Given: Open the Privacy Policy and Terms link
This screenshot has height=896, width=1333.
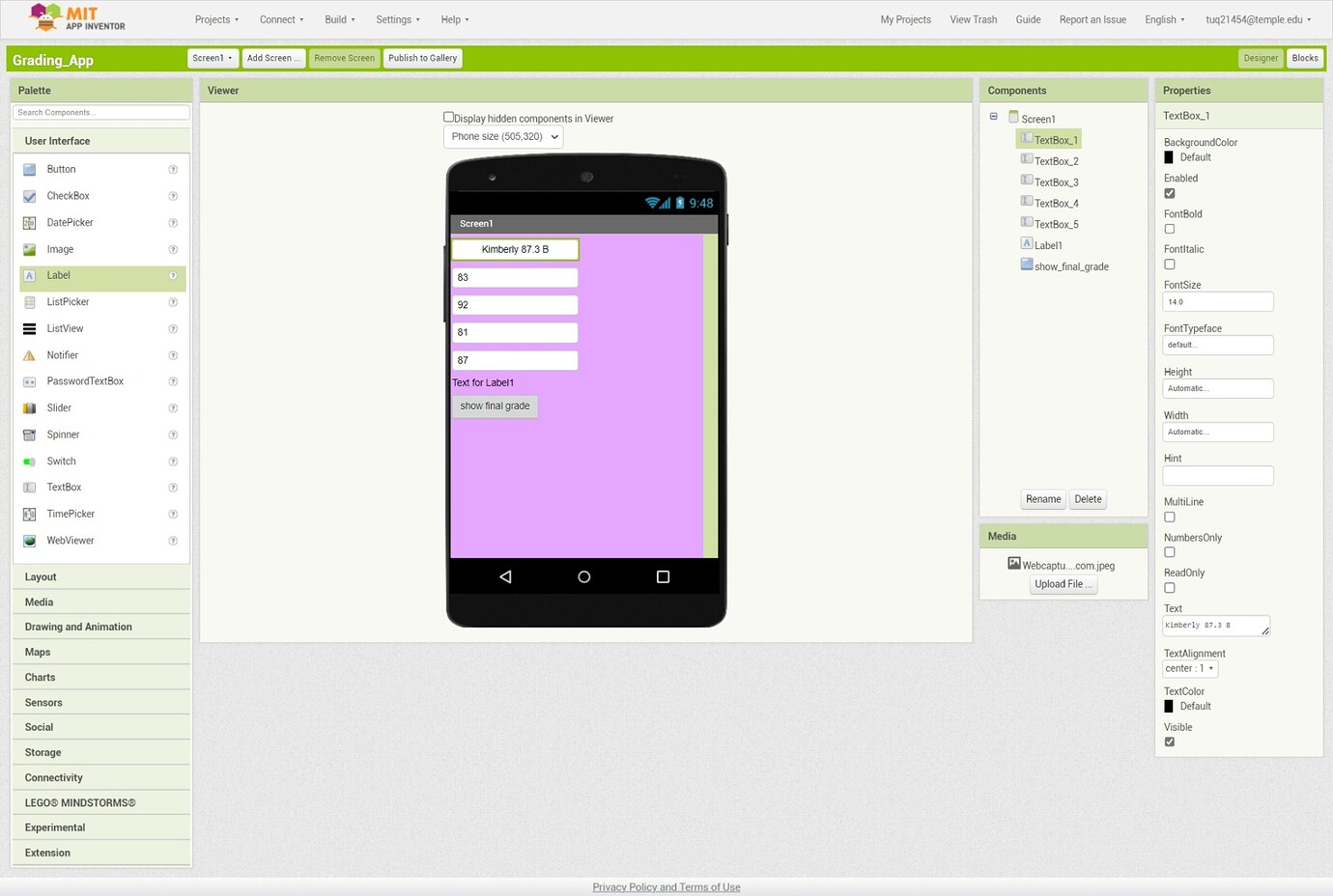Looking at the screenshot, I should point(666,886).
